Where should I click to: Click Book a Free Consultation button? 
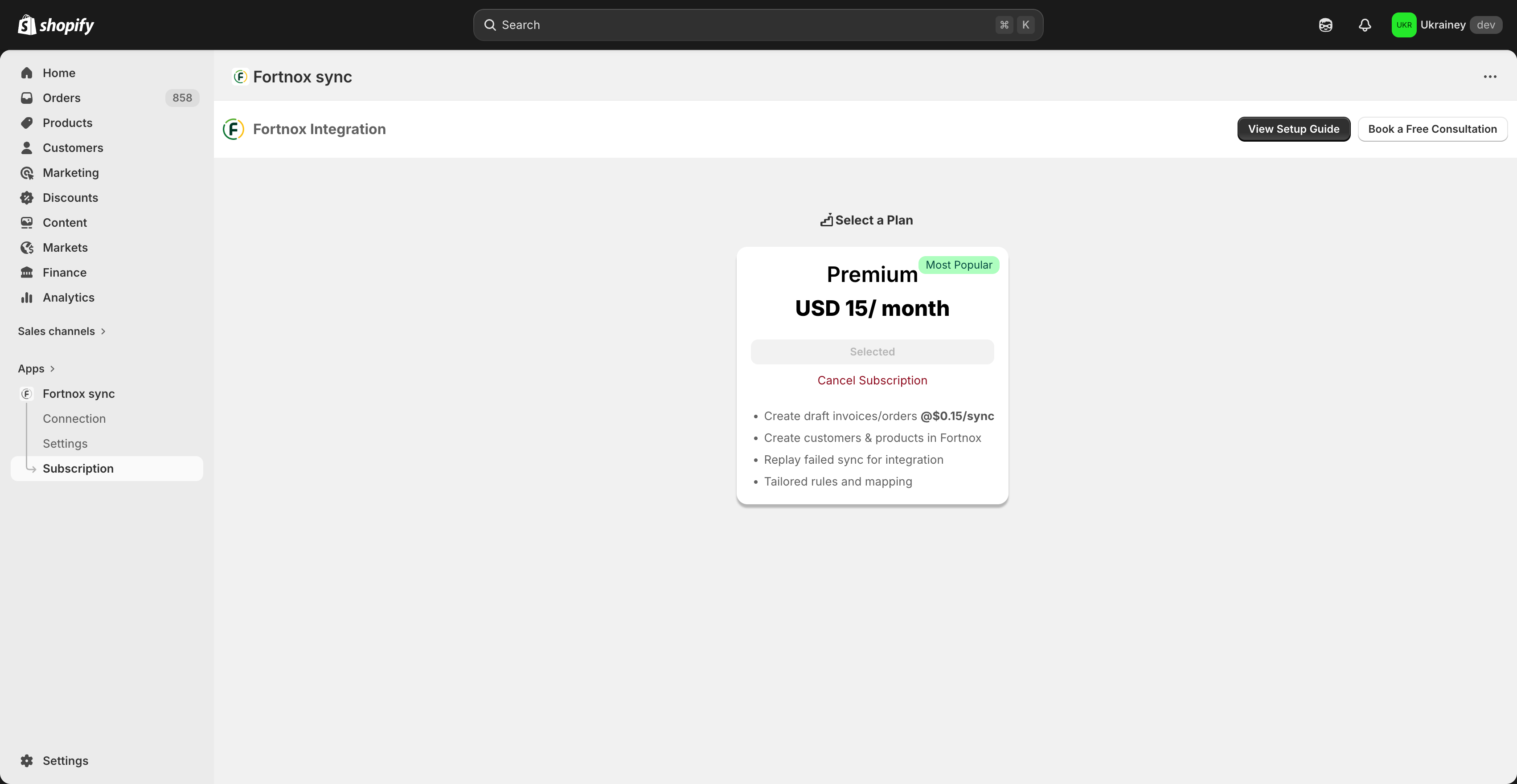tap(1431, 129)
